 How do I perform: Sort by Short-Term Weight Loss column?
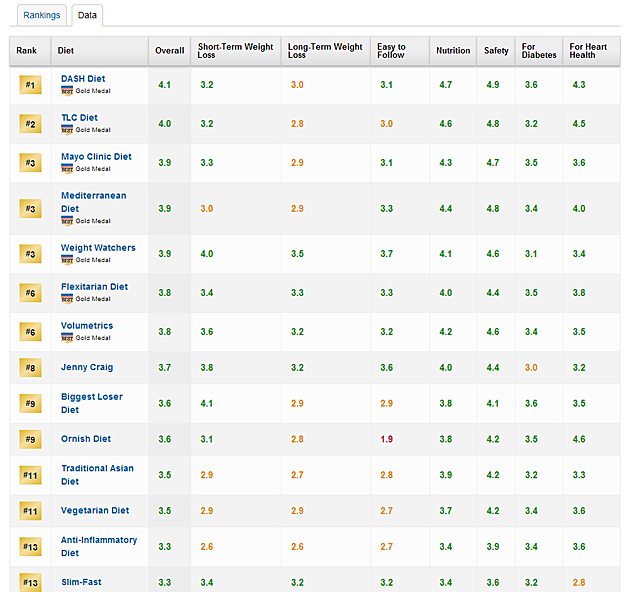click(234, 51)
